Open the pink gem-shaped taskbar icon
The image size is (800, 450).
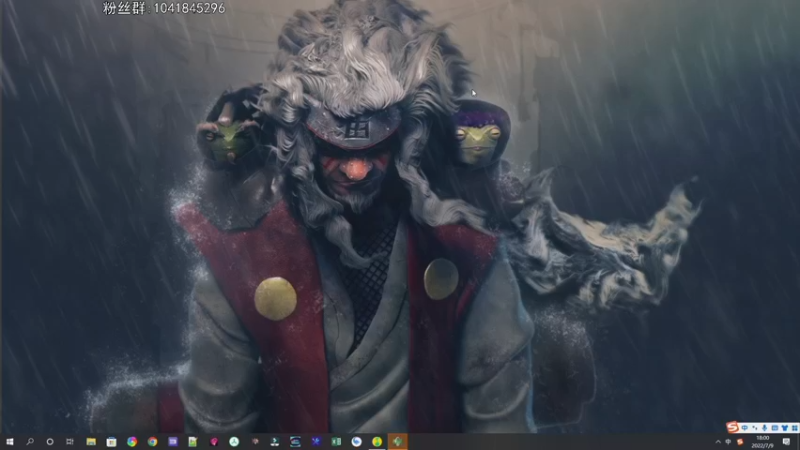[213, 442]
